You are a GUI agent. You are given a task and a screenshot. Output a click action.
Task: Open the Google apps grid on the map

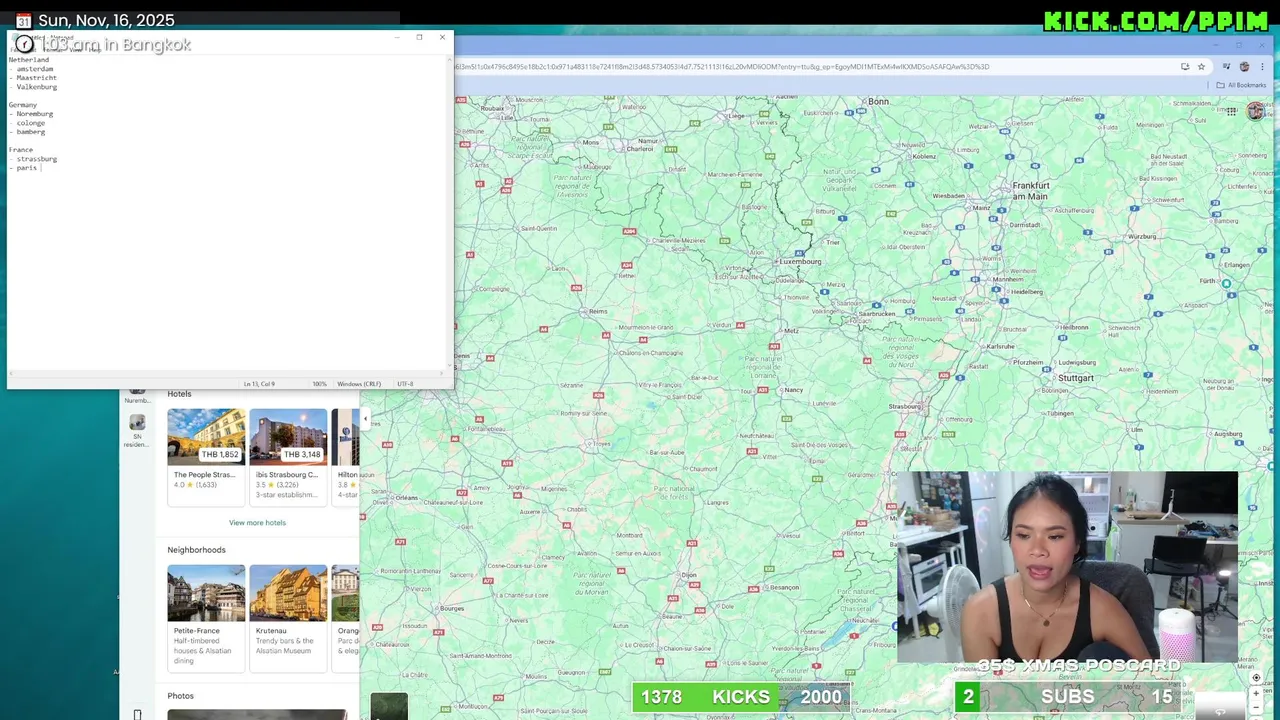[1233, 111]
